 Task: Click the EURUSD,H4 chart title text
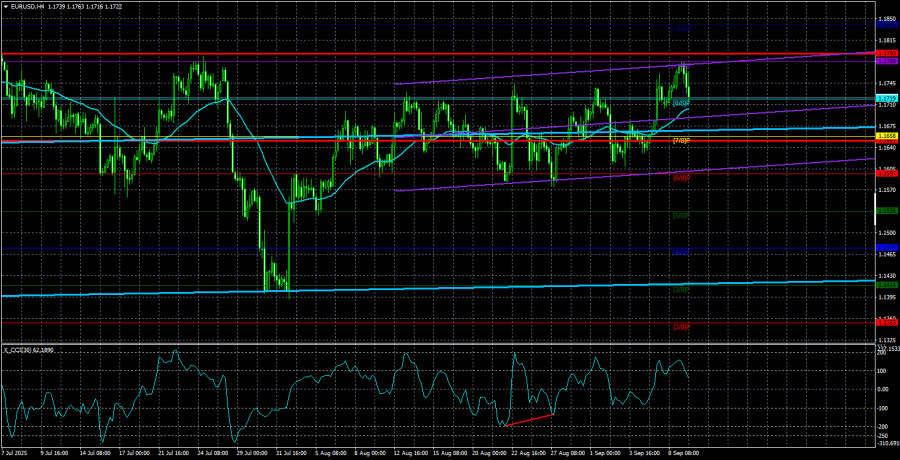(35, 7)
